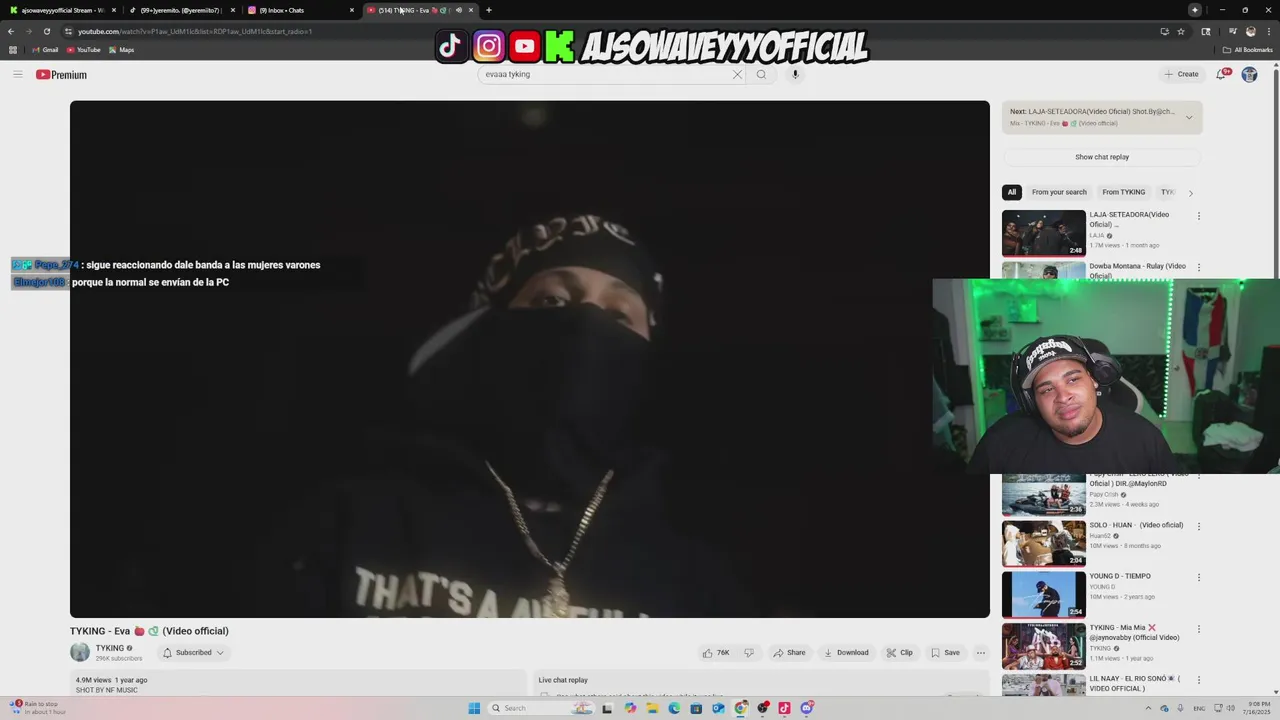Open options for TYKING - Mia Mia video
This screenshot has height=720, width=1280.
1198,629
